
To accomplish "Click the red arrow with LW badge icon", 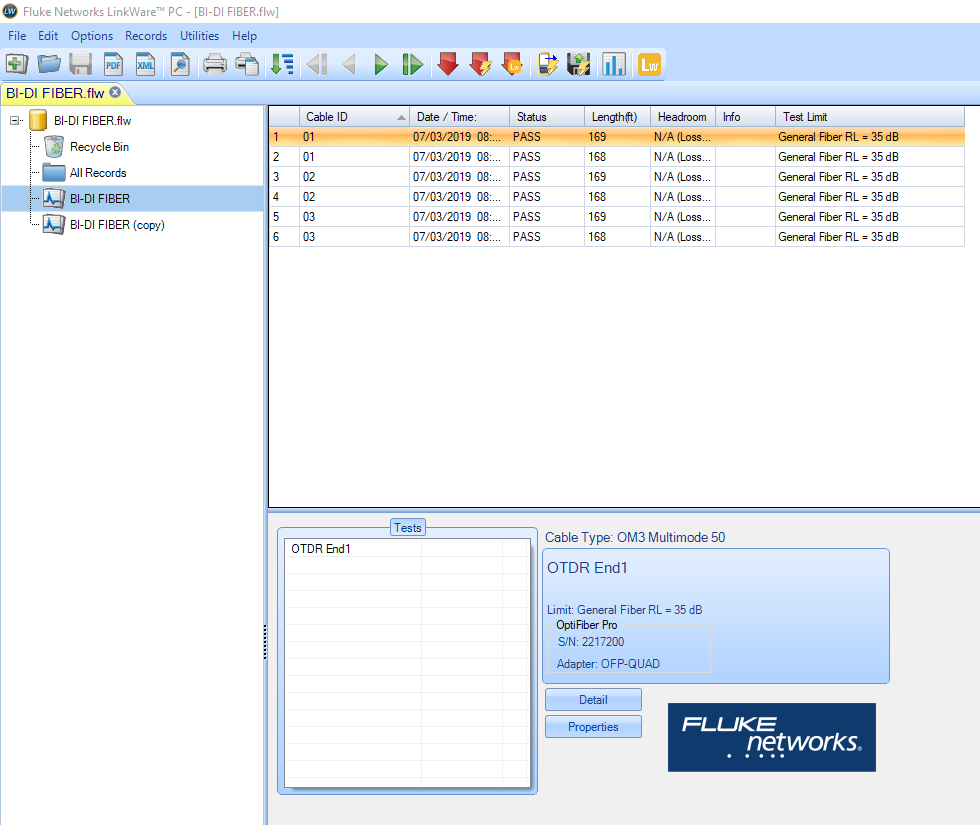I will click(x=512, y=64).
